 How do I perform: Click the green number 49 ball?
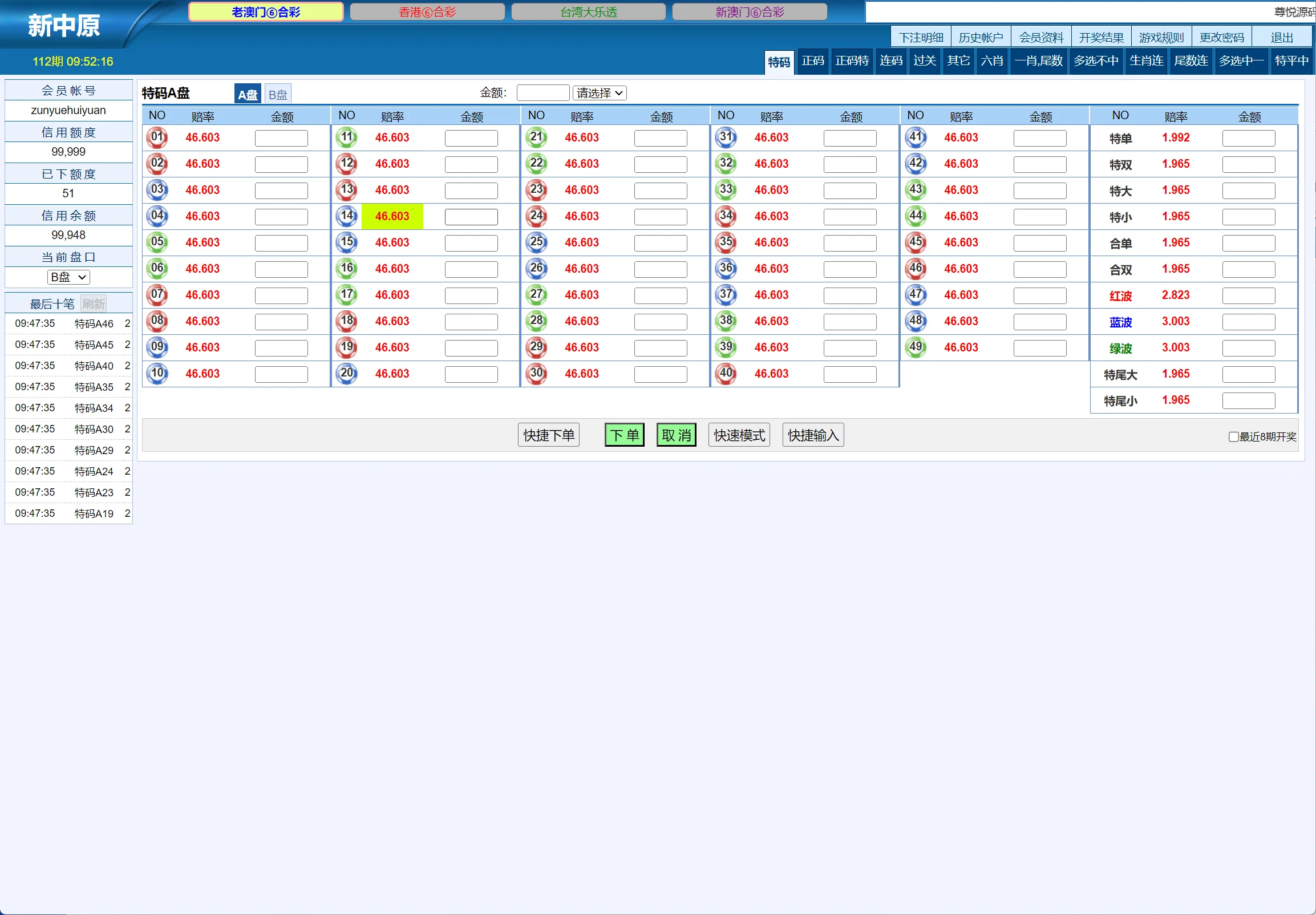[916, 347]
